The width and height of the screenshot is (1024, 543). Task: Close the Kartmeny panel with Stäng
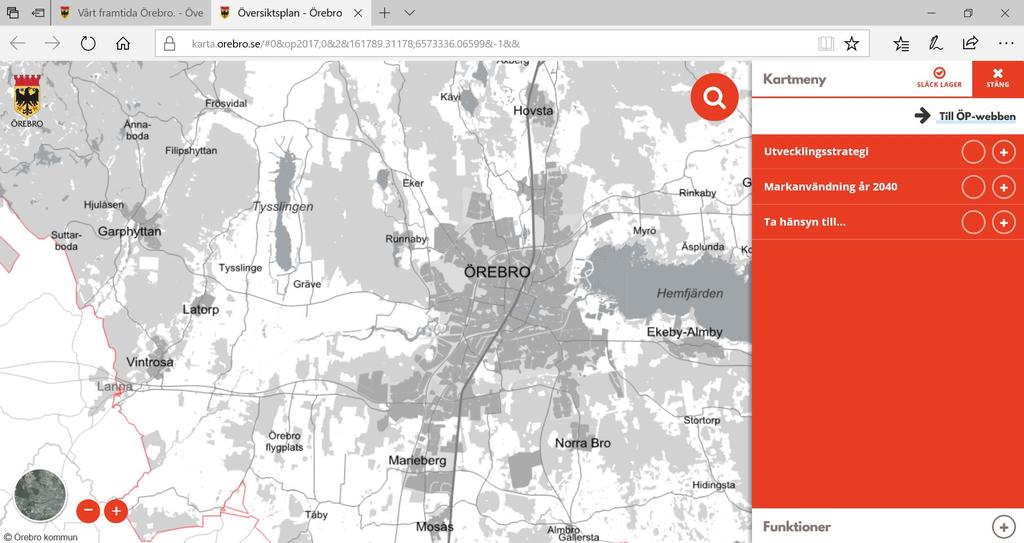[x=997, y=79]
